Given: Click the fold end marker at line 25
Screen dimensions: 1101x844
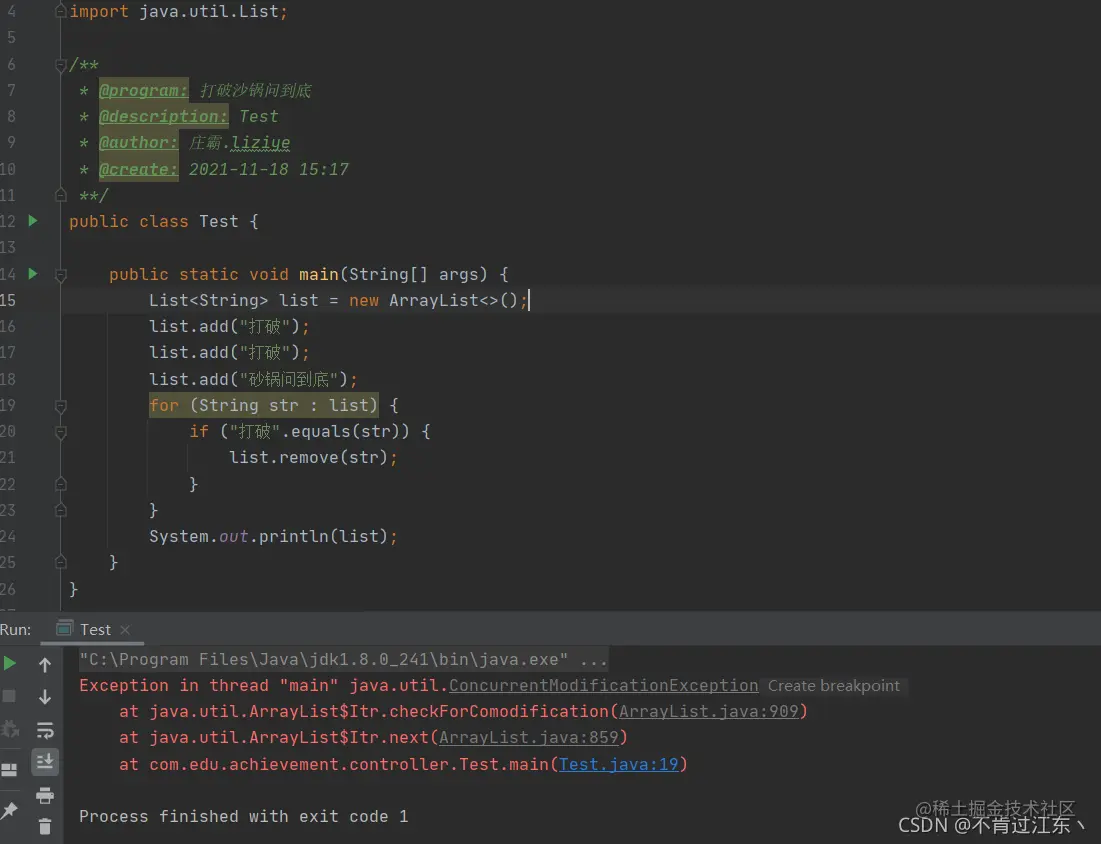Looking at the screenshot, I should (x=61, y=562).
